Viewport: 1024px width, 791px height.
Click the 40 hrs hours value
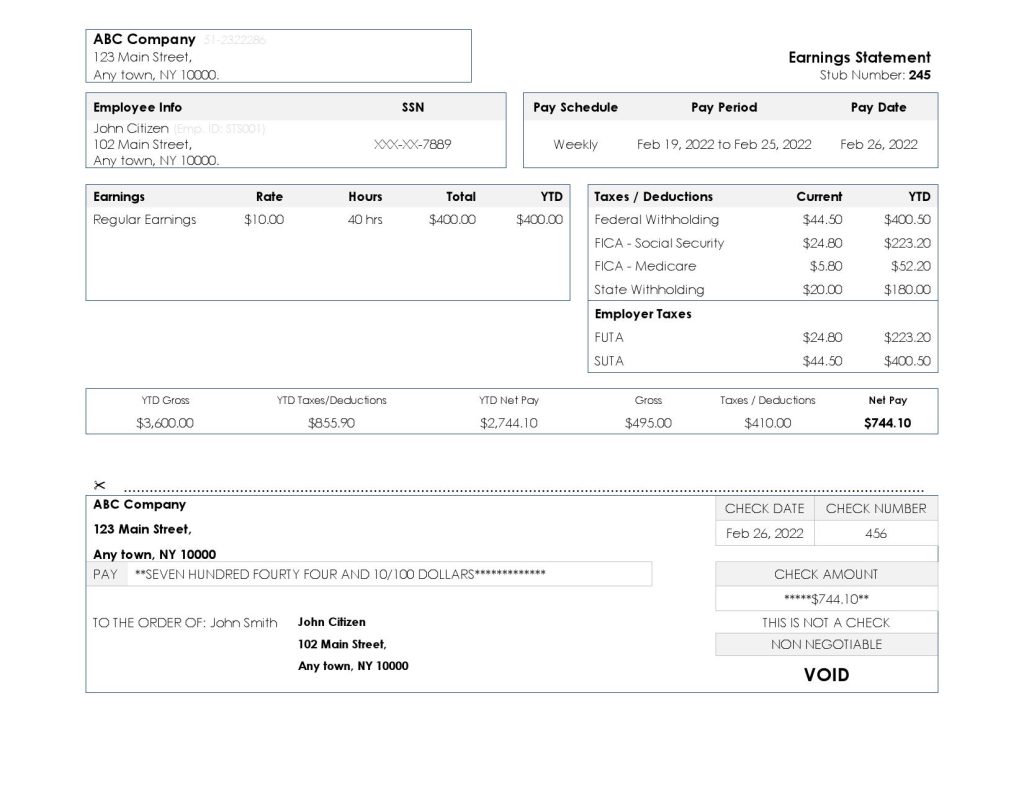[365, 220]
